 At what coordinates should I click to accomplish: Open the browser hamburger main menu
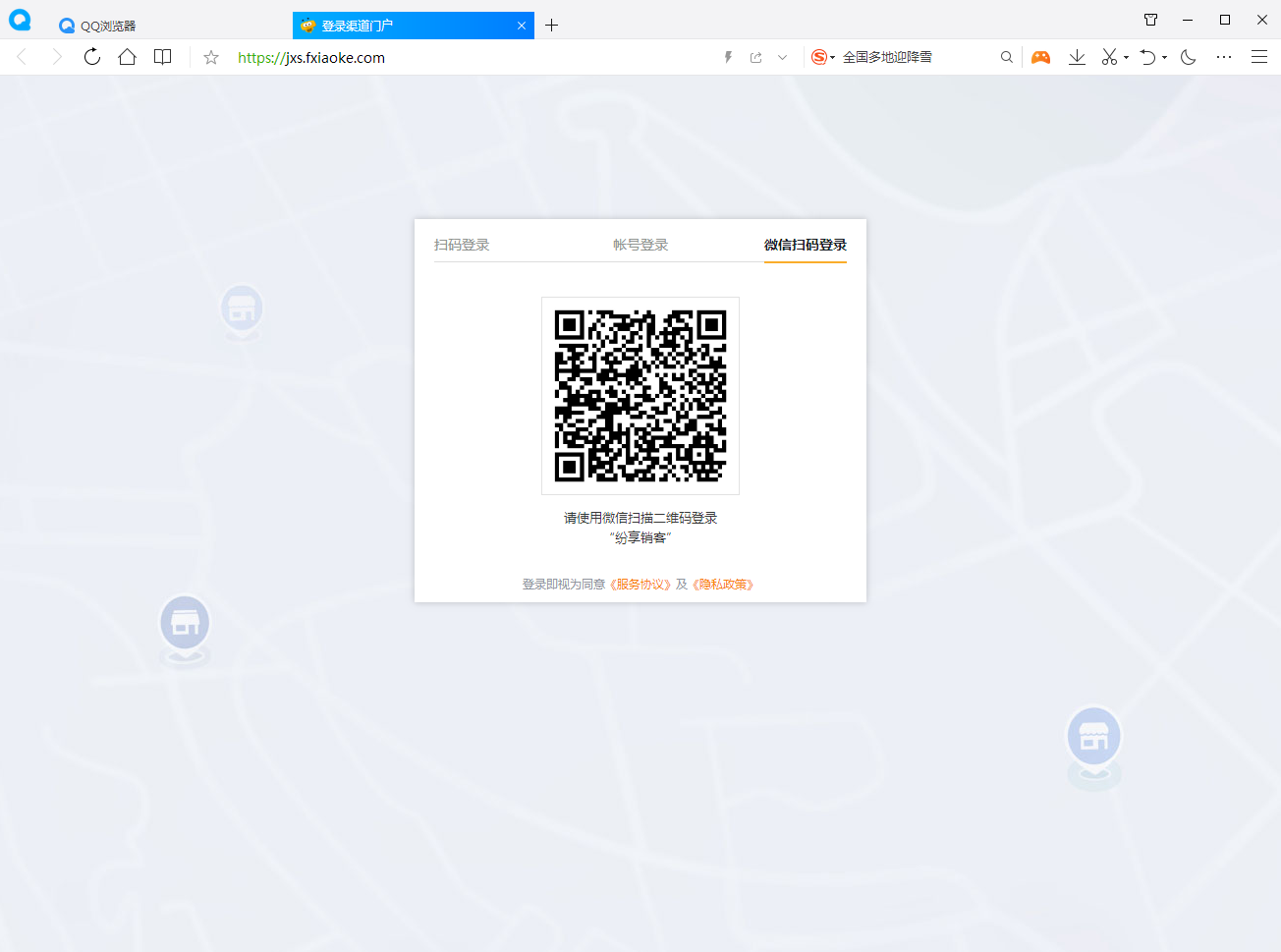tap(1259, 57)
